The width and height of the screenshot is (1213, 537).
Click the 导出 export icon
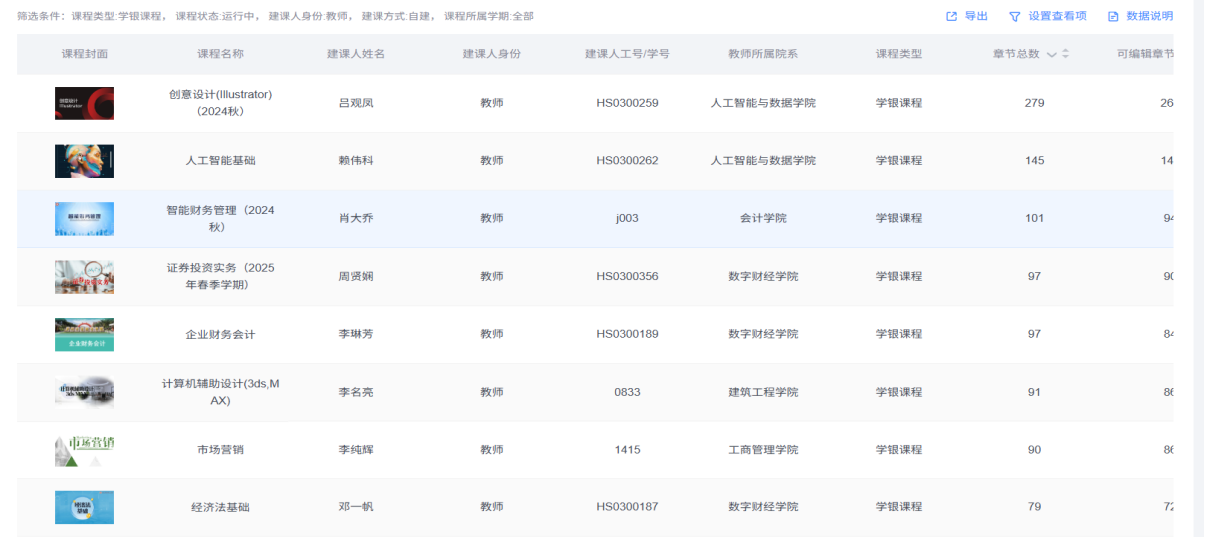[x=952, y=16]
